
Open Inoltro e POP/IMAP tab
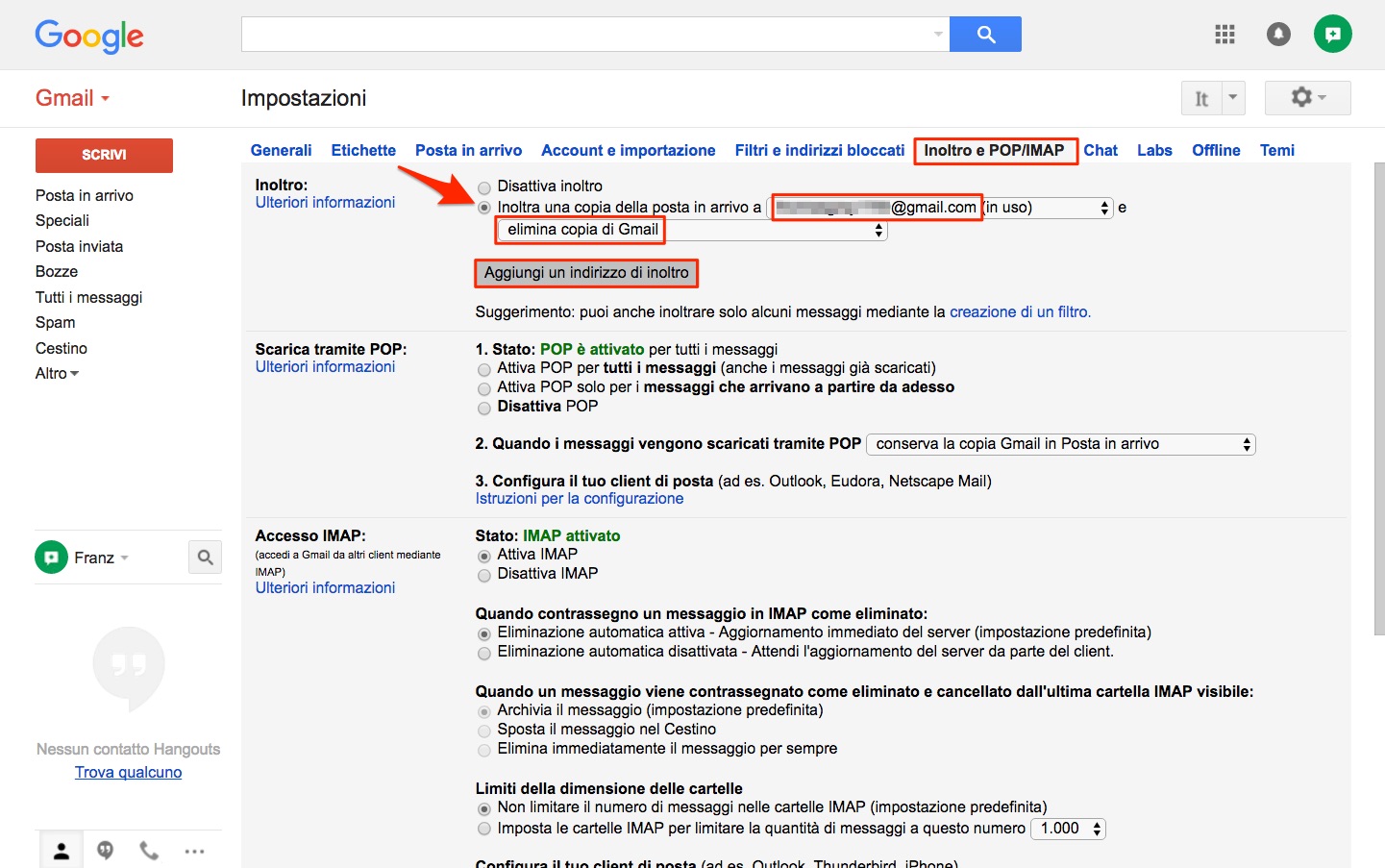point(994,150)
